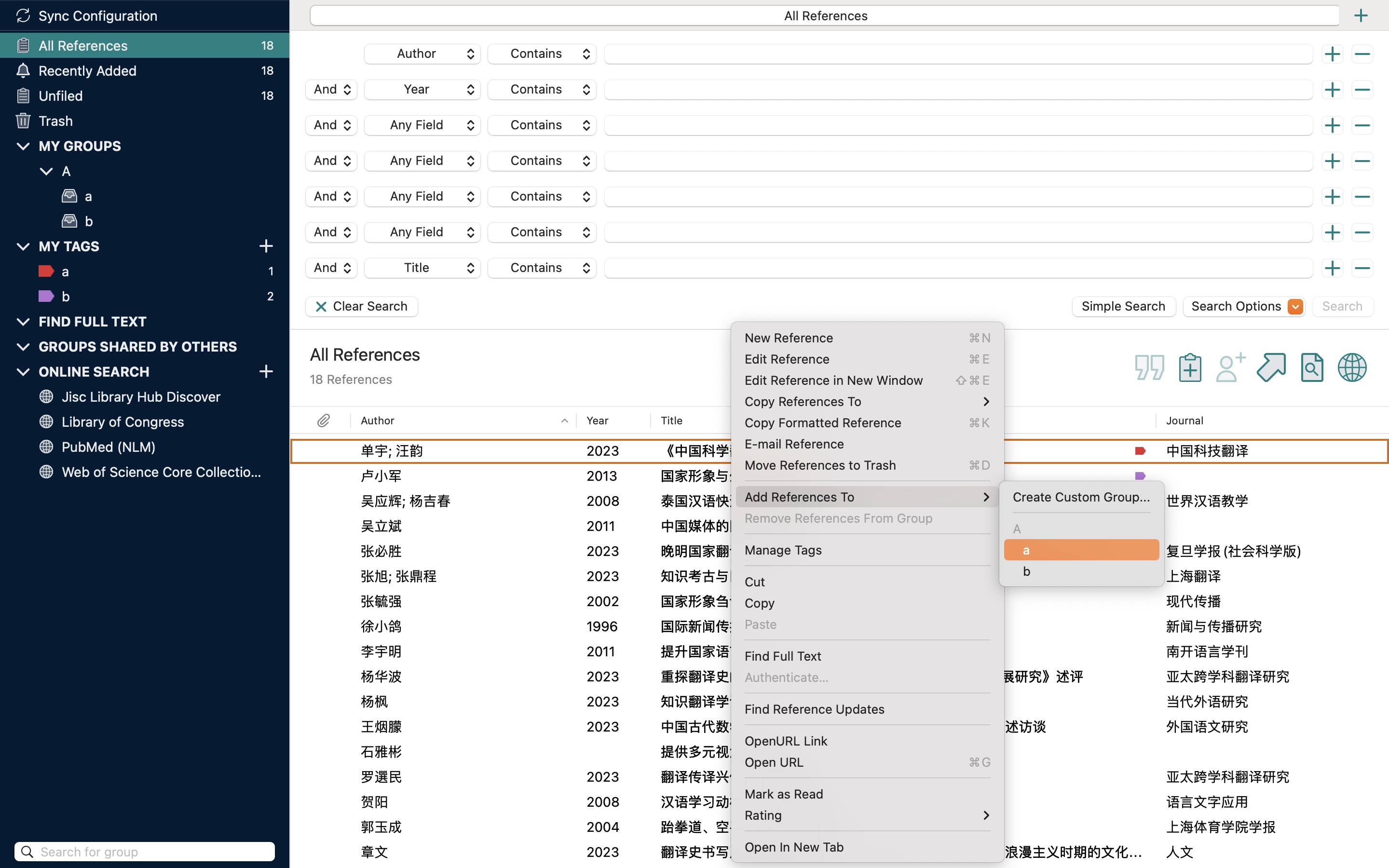Click the find full text document icon

point(1311,367)
